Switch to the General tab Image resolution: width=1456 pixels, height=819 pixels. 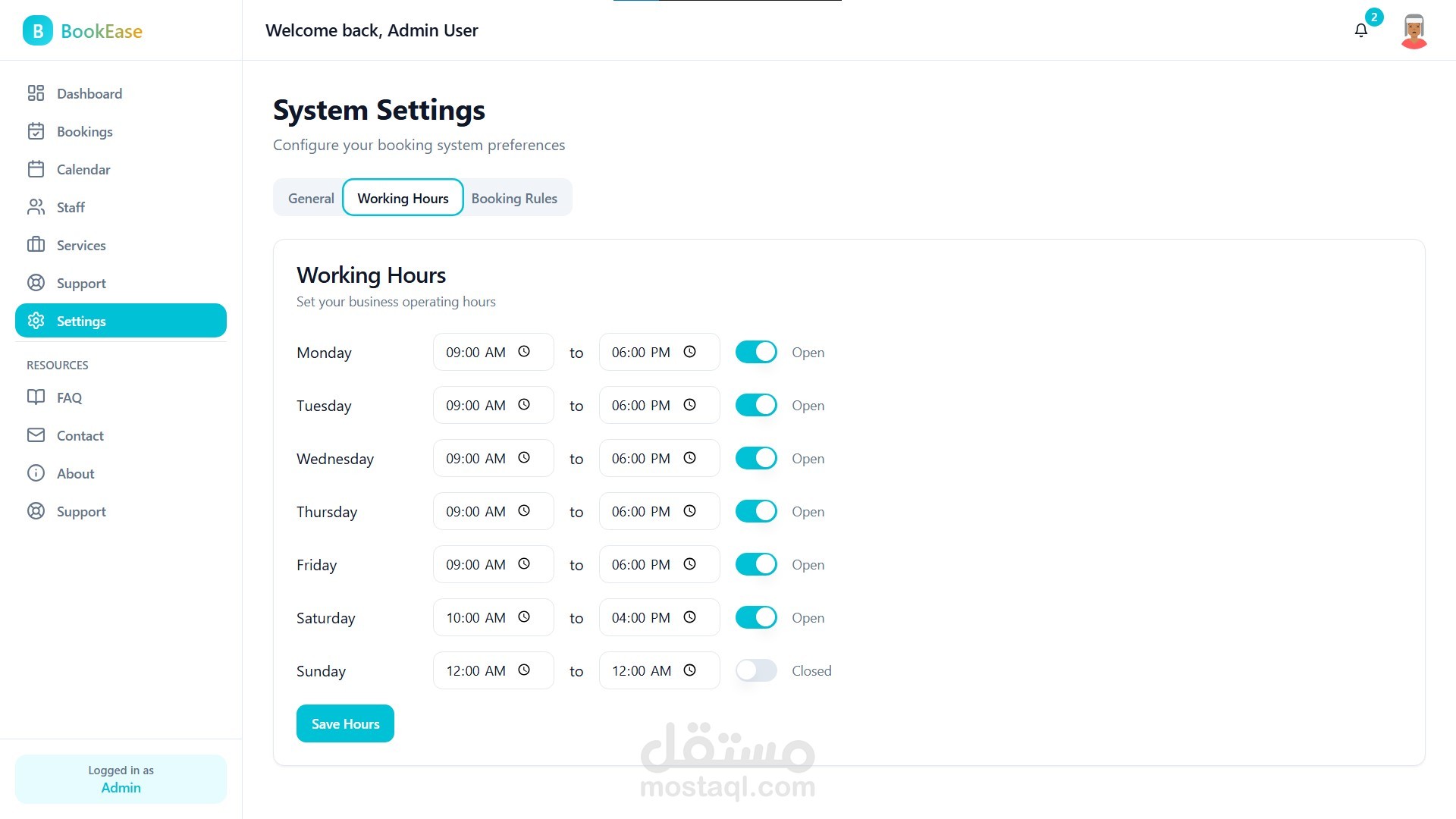[311, 198]
